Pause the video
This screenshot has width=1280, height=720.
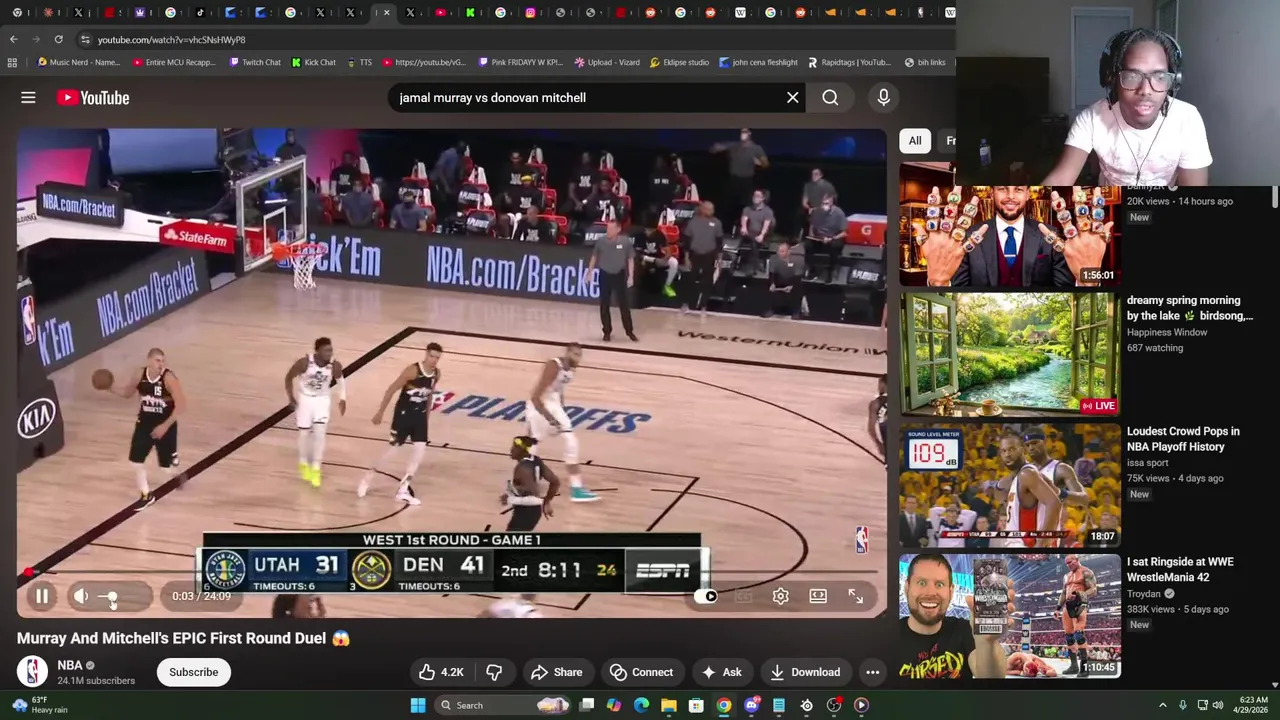click(x=42, y=596)
